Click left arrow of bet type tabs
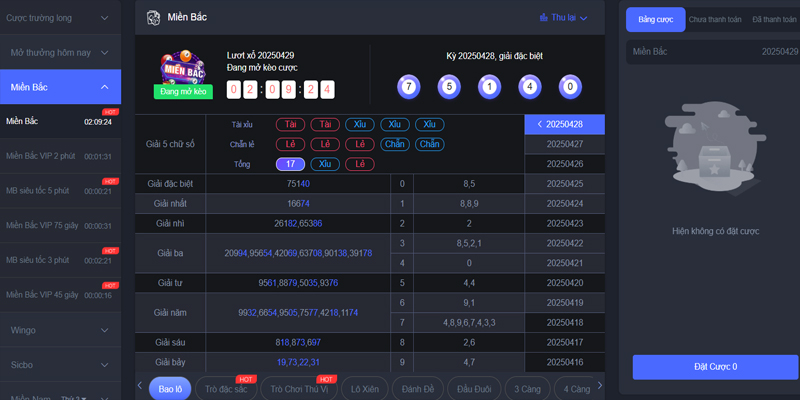 (140, 386)
